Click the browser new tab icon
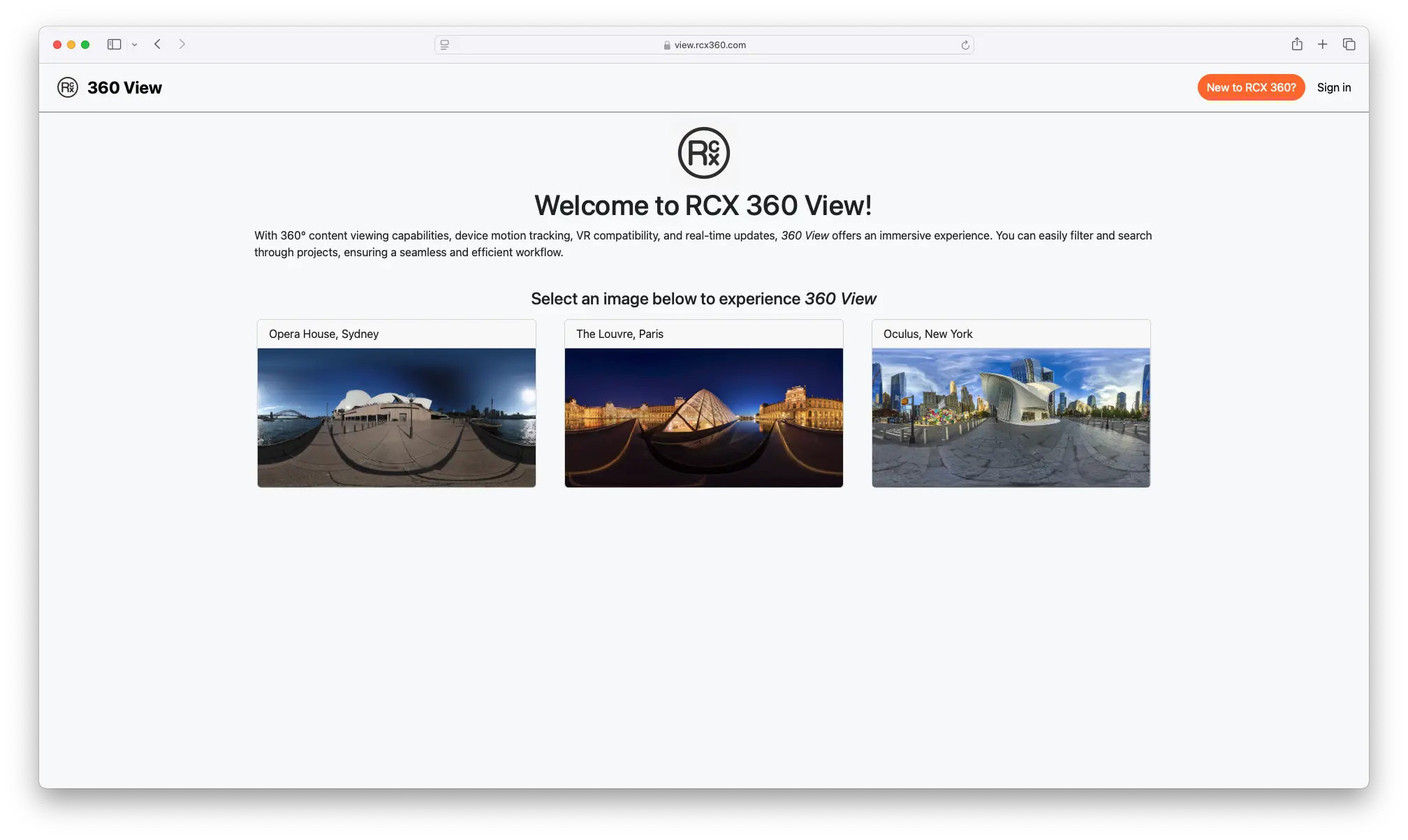The image size is (1408, 840). (1322, 44)
